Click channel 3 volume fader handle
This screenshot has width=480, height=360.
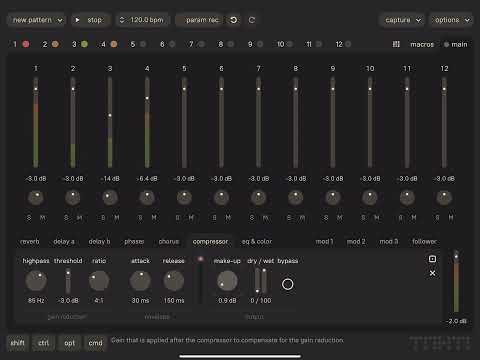[110, 115]
